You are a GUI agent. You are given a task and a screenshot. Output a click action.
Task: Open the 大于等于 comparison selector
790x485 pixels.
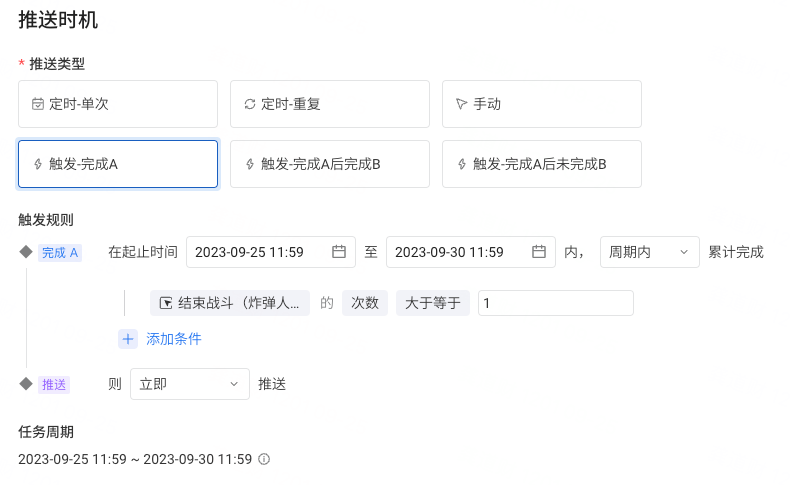433,303
